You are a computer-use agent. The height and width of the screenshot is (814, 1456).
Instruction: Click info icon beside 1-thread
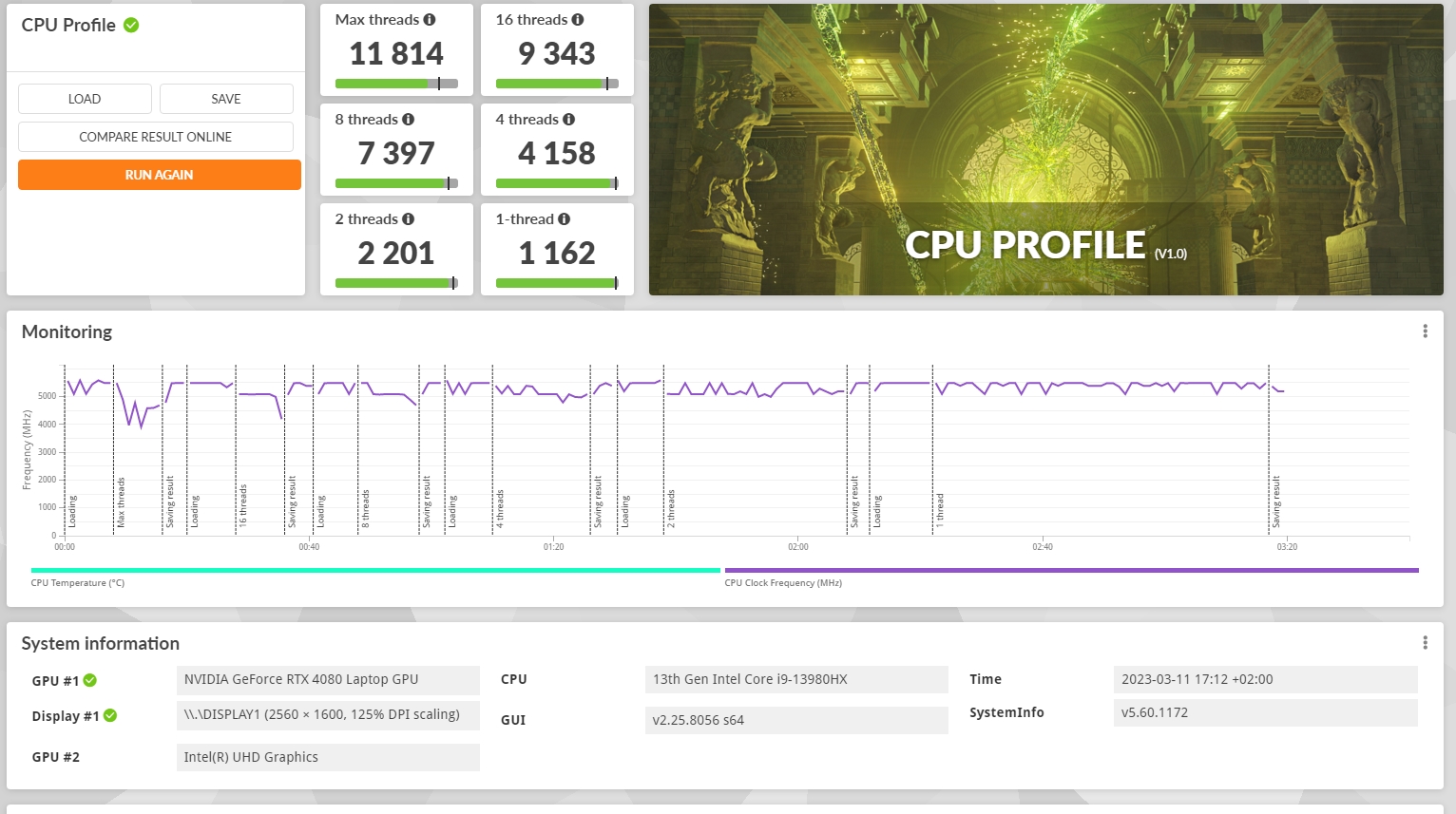[x=565, y=219]
